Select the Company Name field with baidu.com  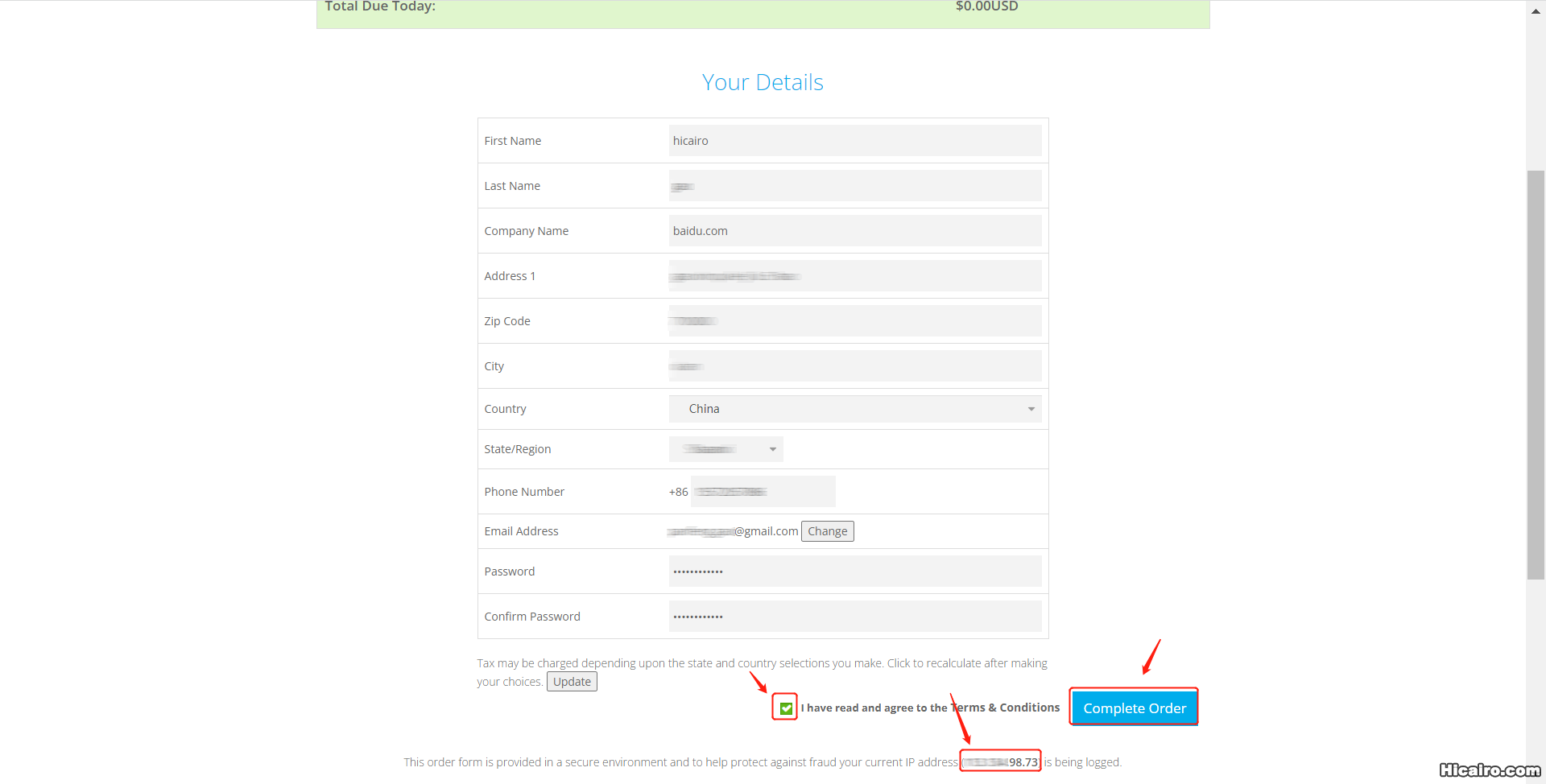coord(854,231)
